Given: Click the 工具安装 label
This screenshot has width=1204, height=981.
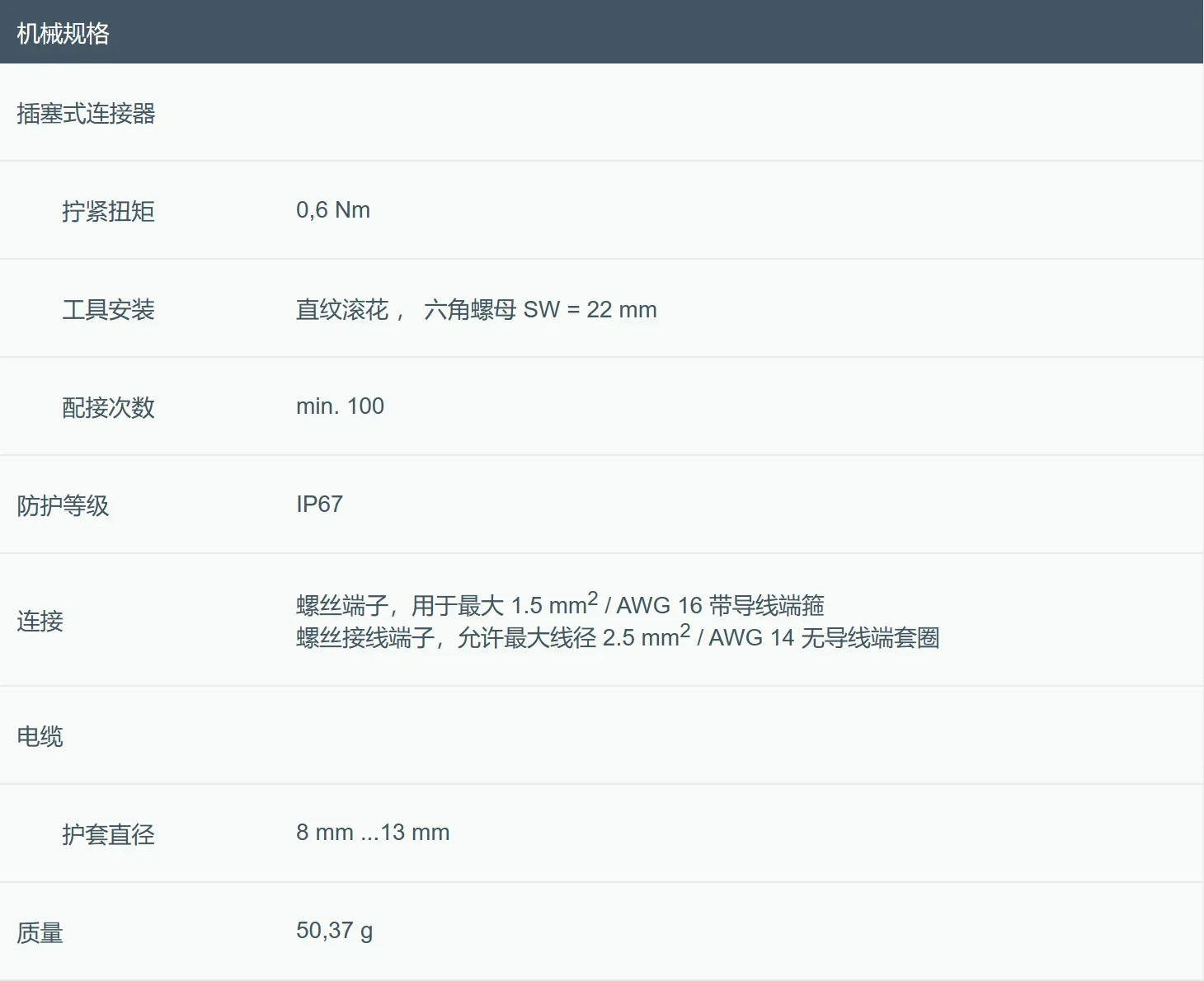Looking at the screenshot, I should (108, 309).
